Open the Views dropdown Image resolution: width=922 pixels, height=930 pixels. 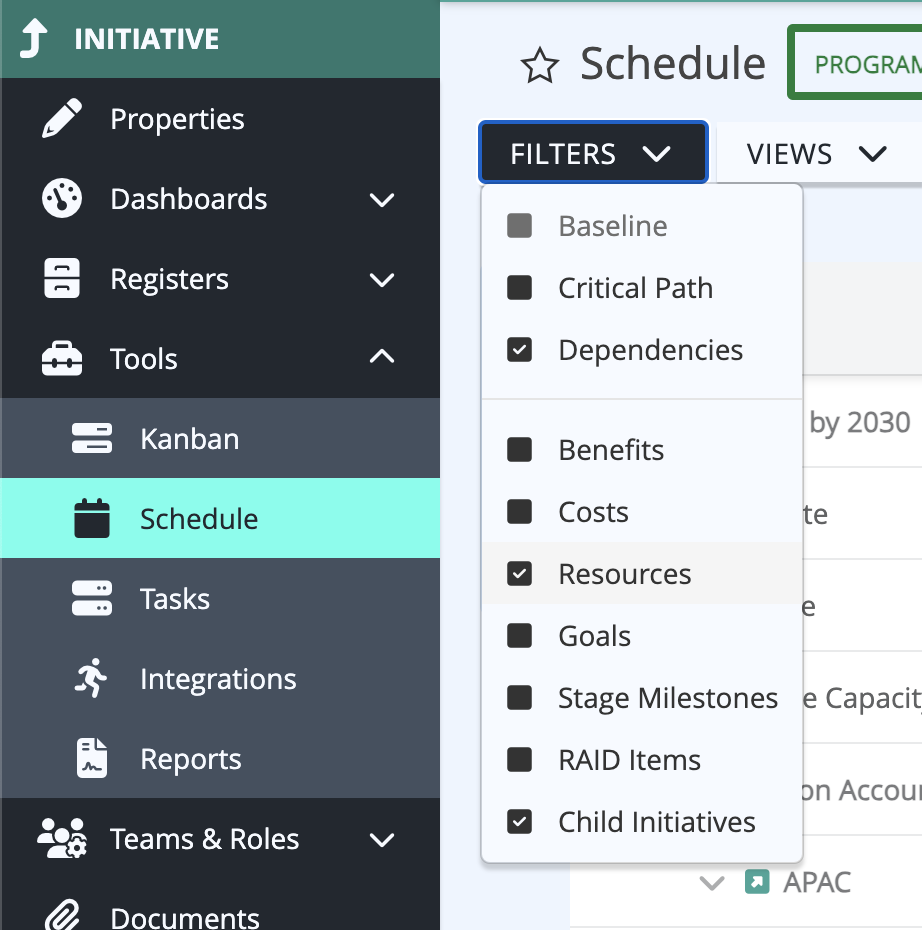click(x=818, y=153)
